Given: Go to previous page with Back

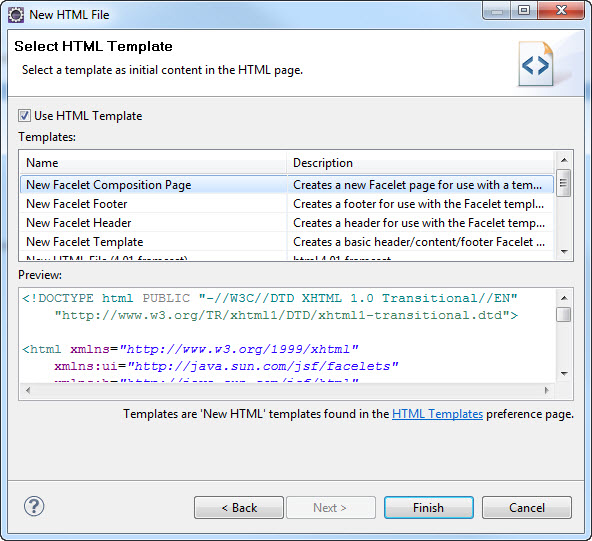Looking at the screenshot, I should tap(239, 507).
